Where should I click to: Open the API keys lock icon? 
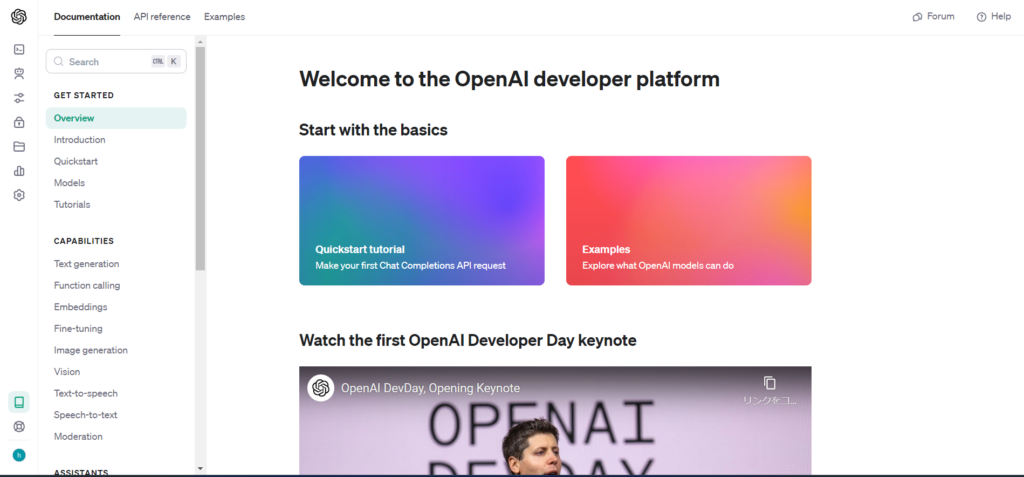(x=19, y=122)
